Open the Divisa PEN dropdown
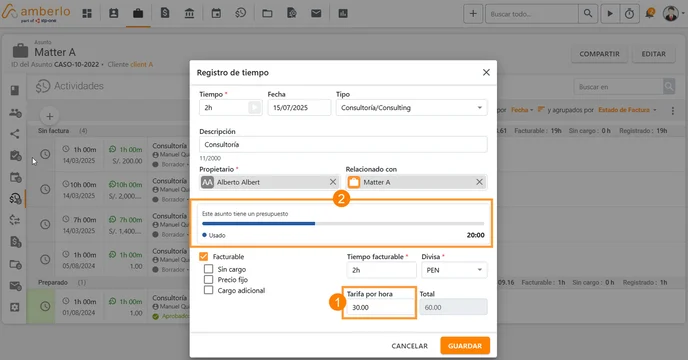The image size is (688, 360). [454, 270]
